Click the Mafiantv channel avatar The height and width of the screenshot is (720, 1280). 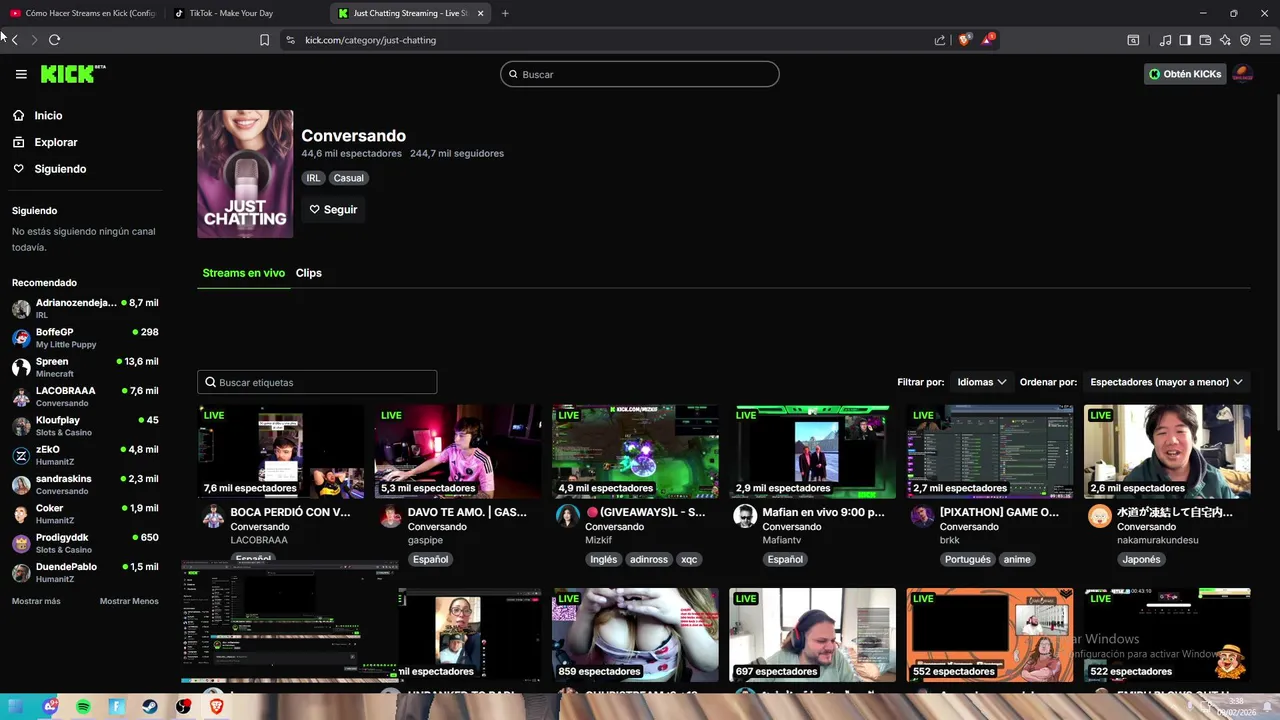(745, 516)
